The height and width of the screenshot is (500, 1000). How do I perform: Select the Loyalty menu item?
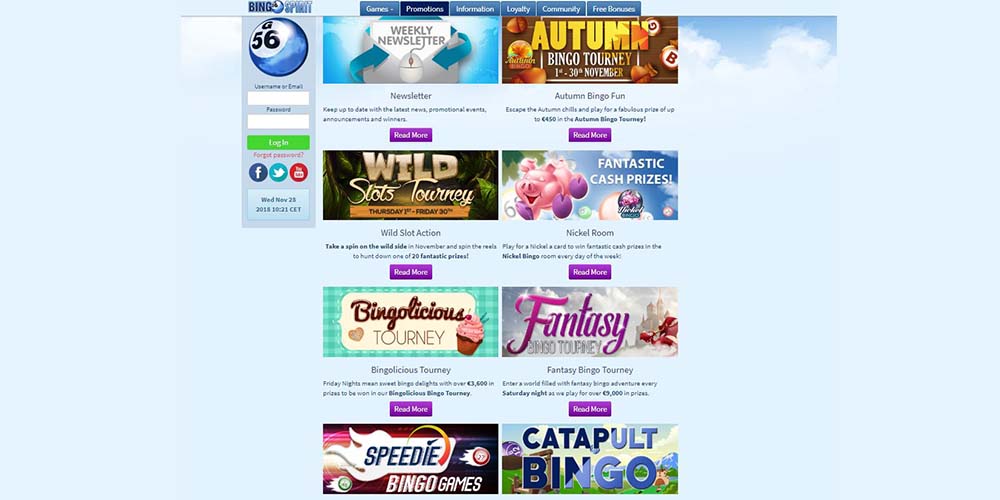click(518, 9)
